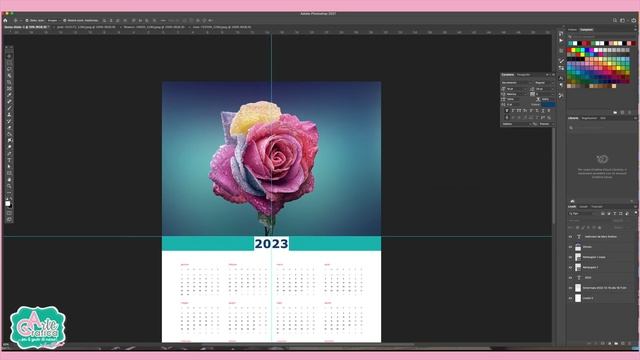
Task: Select the Lasso tool
Action: point(9,69)
